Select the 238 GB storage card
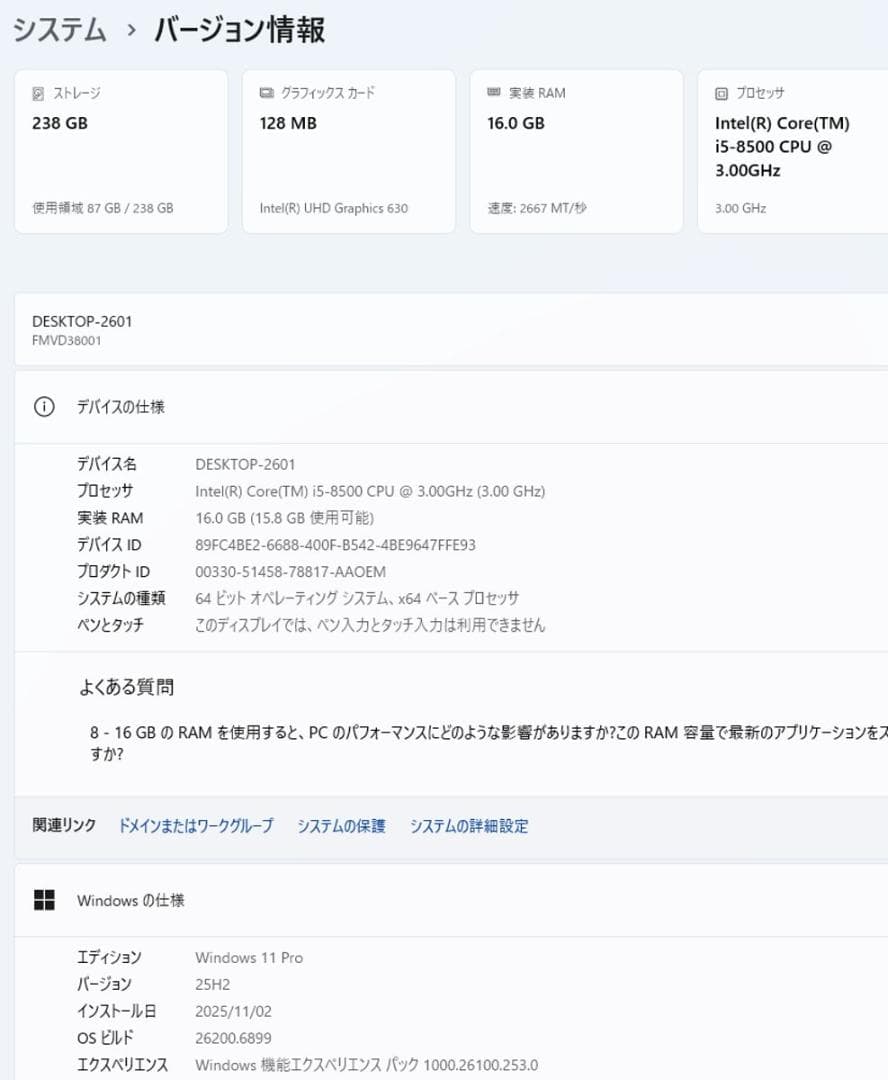 pyautogui.click(x=120, y=152)
